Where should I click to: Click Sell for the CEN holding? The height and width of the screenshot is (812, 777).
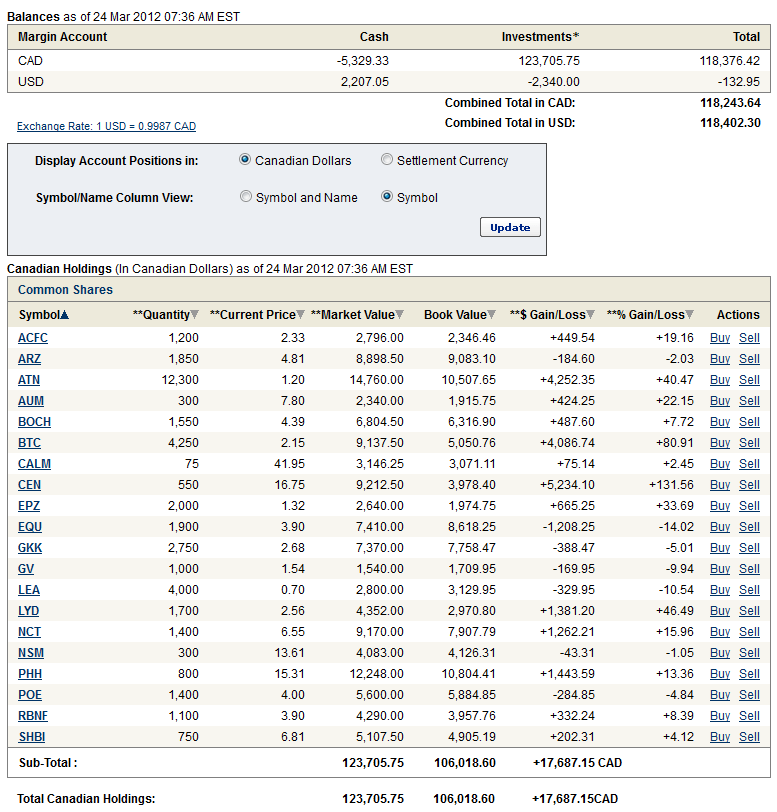[x=749, y=485]
